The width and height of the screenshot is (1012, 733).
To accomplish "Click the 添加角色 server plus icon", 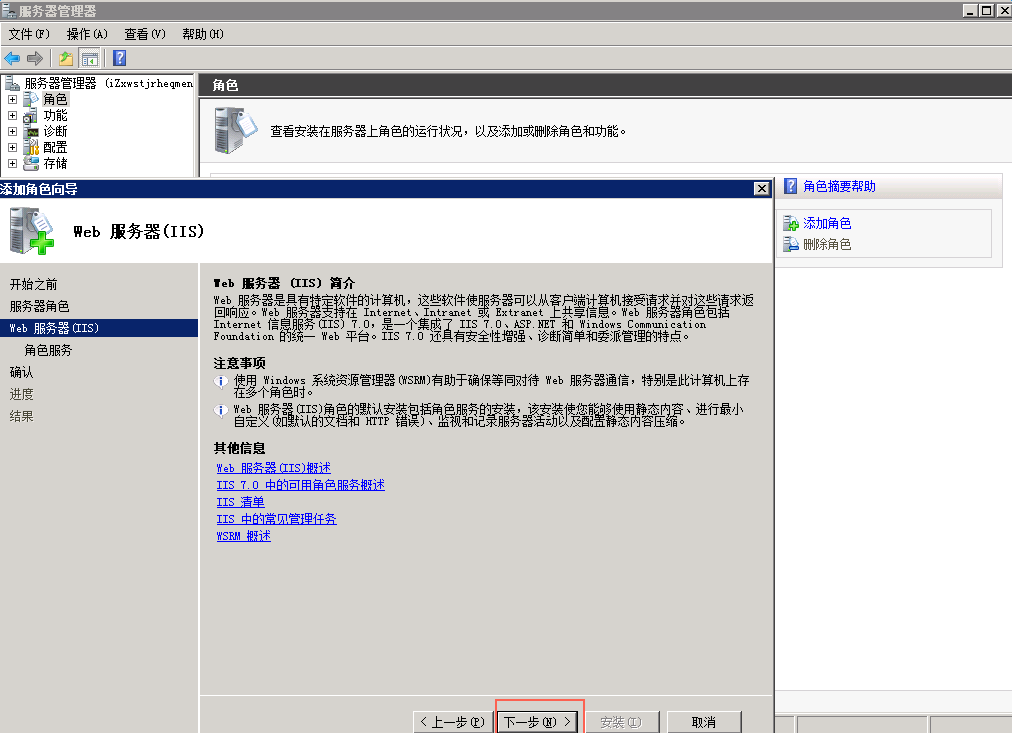I will 791,224.
